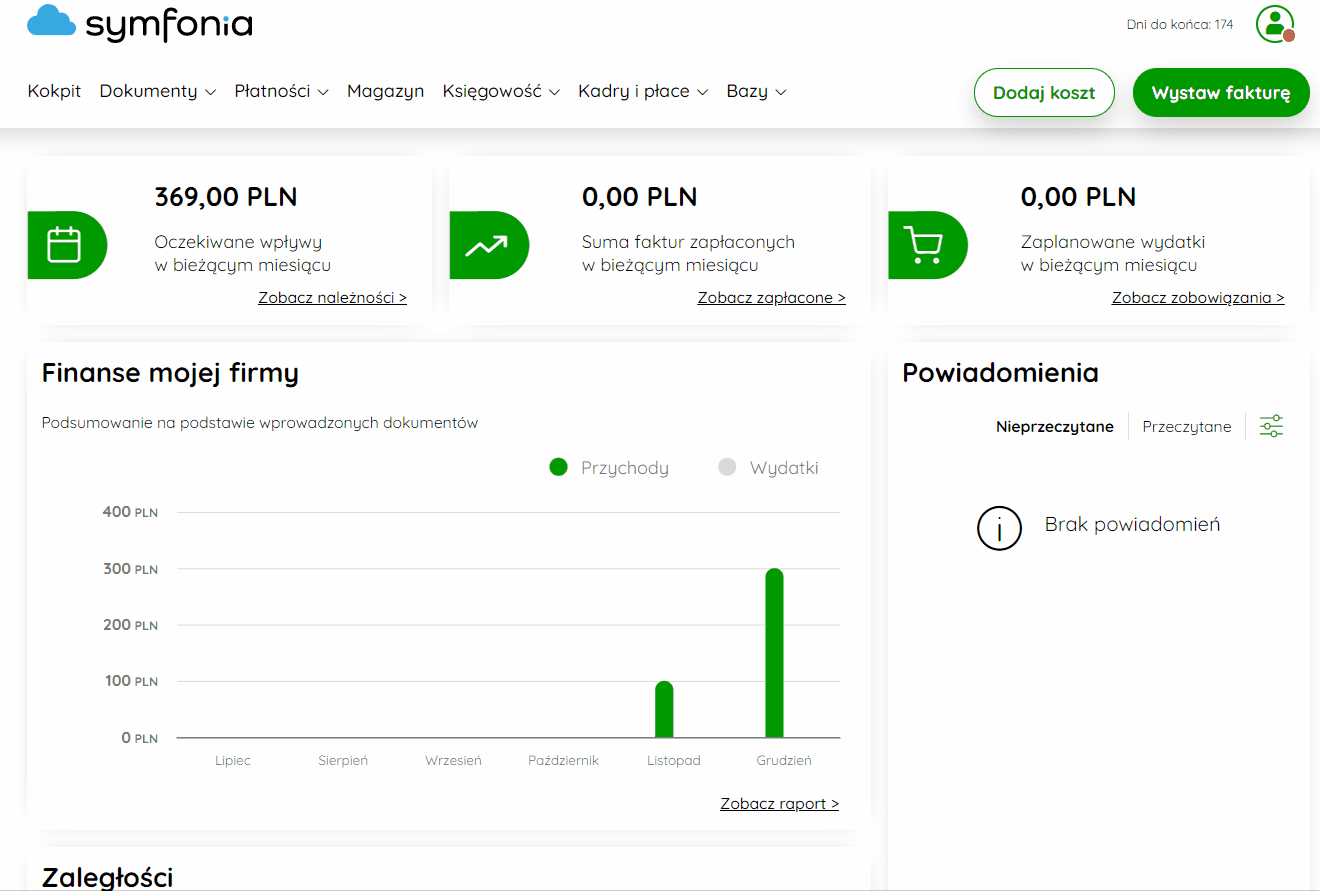Click the shopping cart icon for planned expenses

click(x=923, y=245)
